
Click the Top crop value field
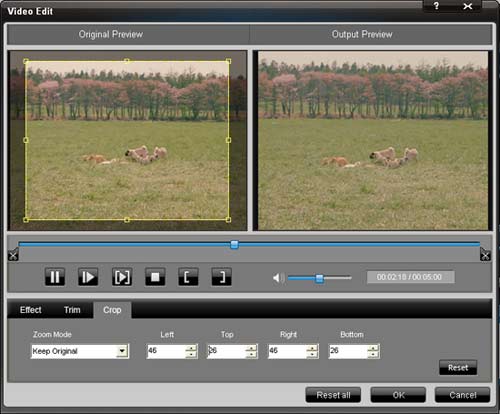click(x=226, y=351)
